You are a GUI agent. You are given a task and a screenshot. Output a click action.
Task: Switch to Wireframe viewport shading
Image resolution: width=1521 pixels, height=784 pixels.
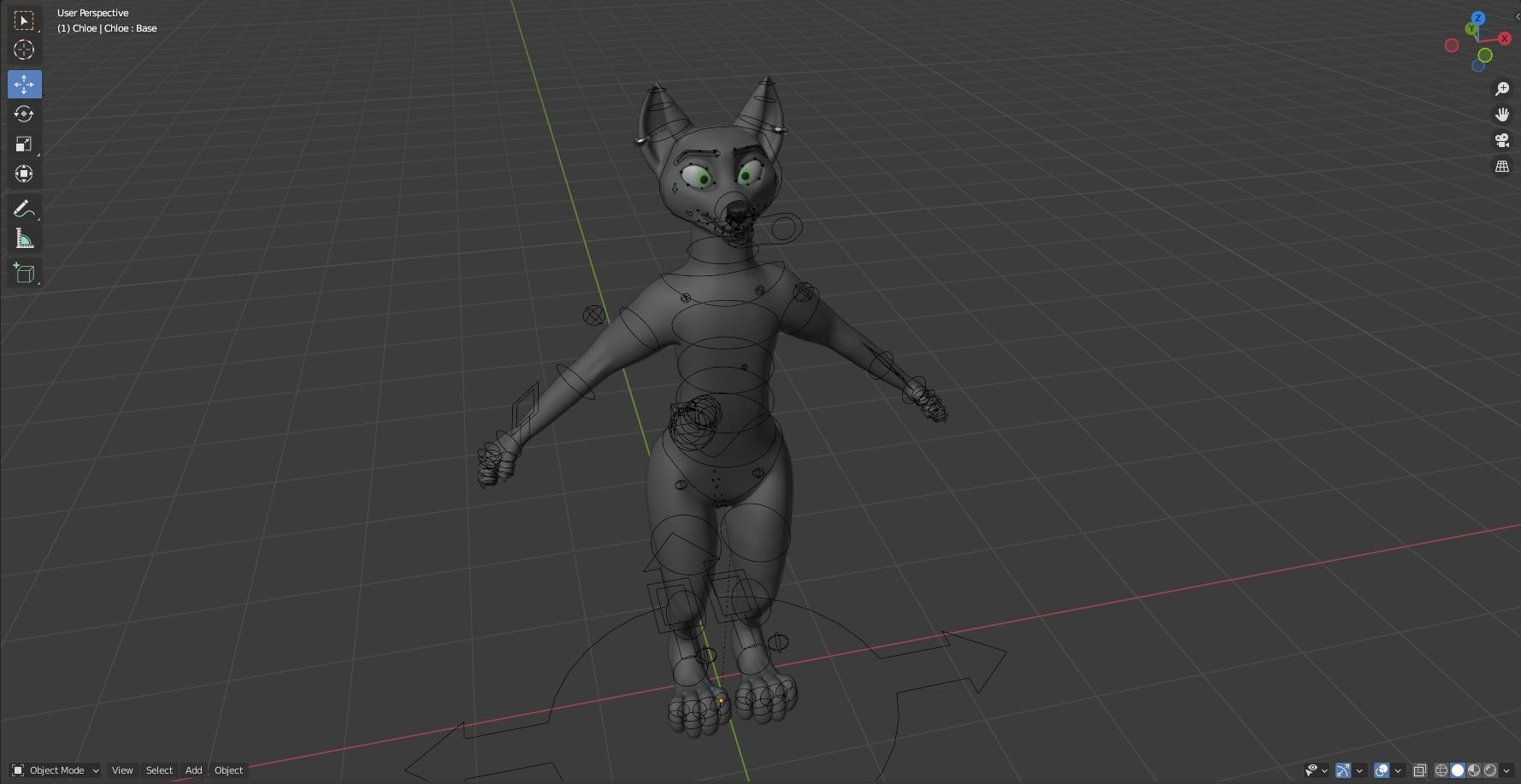1441,770
